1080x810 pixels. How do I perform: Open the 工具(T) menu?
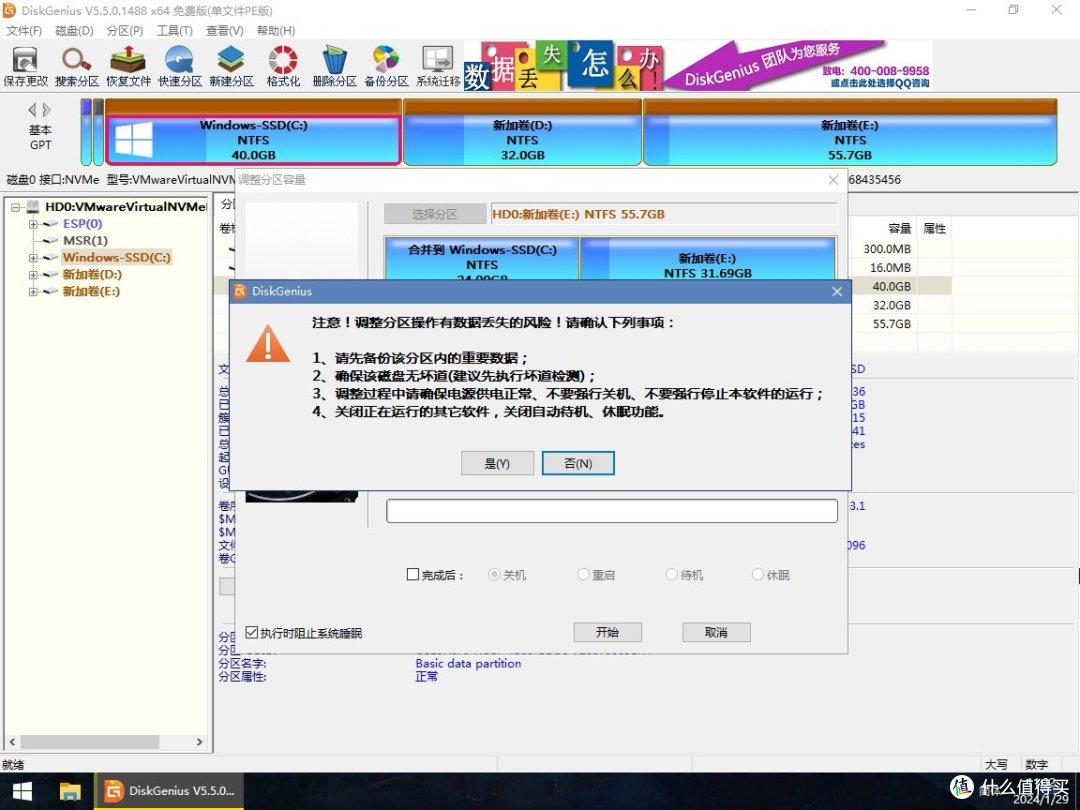(x=174, y=30)
